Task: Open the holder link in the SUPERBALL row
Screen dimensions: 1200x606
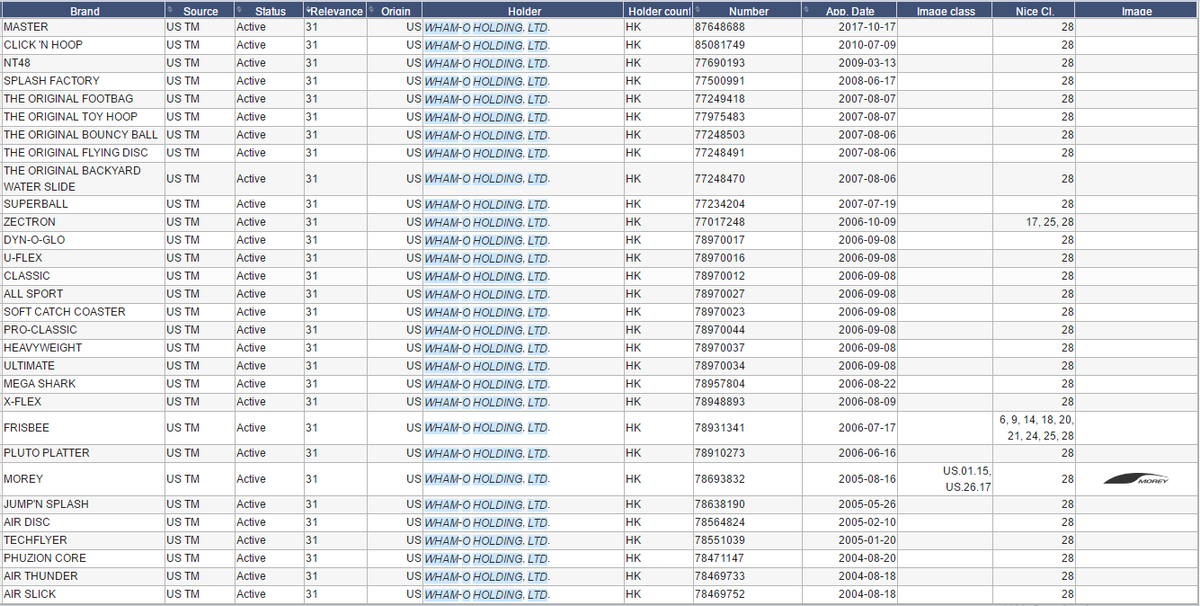Action: click(x=487, y=204)
